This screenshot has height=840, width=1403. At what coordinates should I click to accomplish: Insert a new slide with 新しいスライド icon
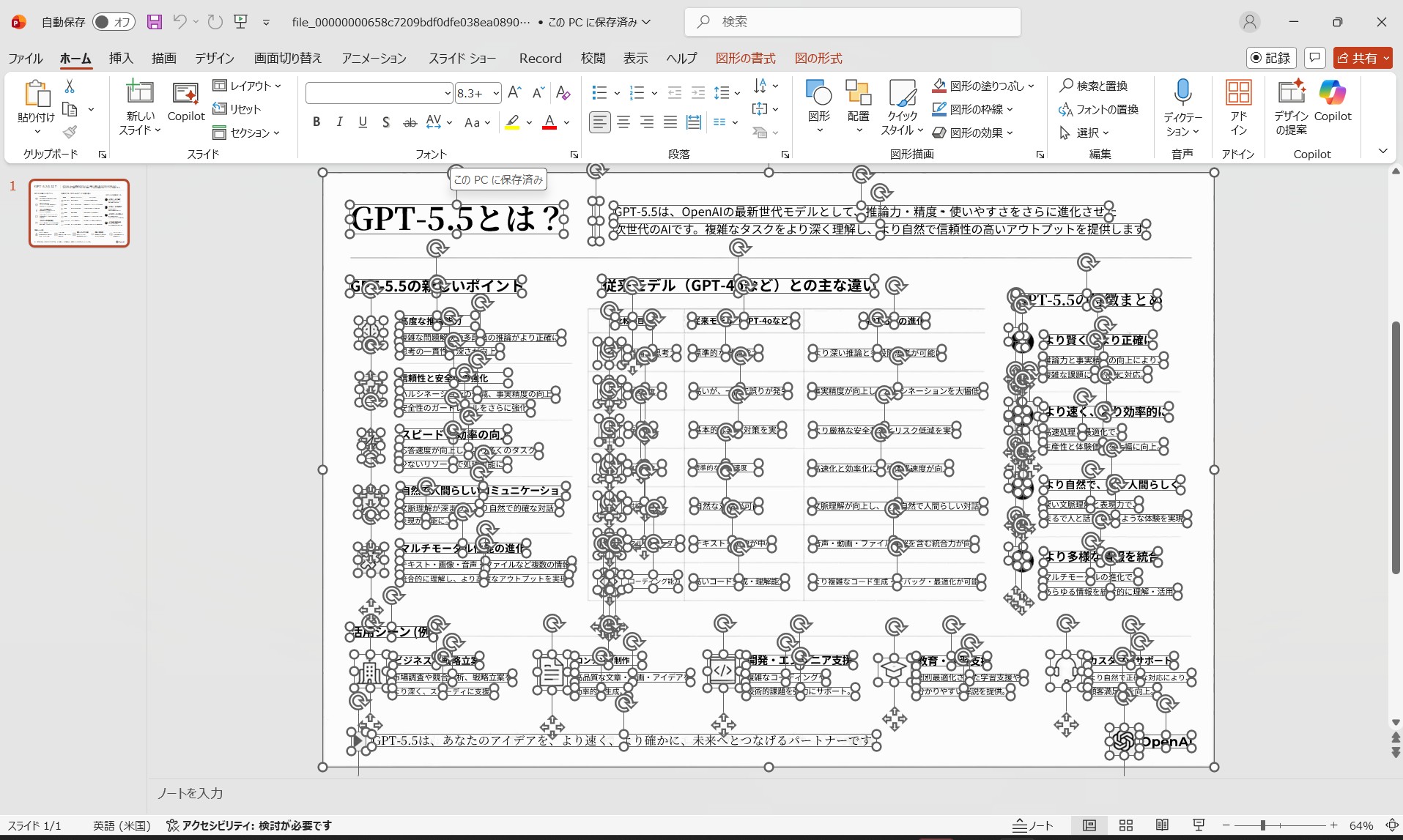click(140, 94)
